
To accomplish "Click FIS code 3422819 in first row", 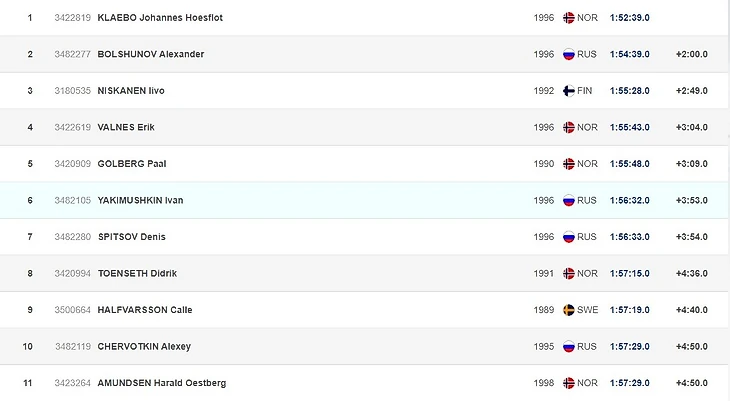I will (71, 18).
